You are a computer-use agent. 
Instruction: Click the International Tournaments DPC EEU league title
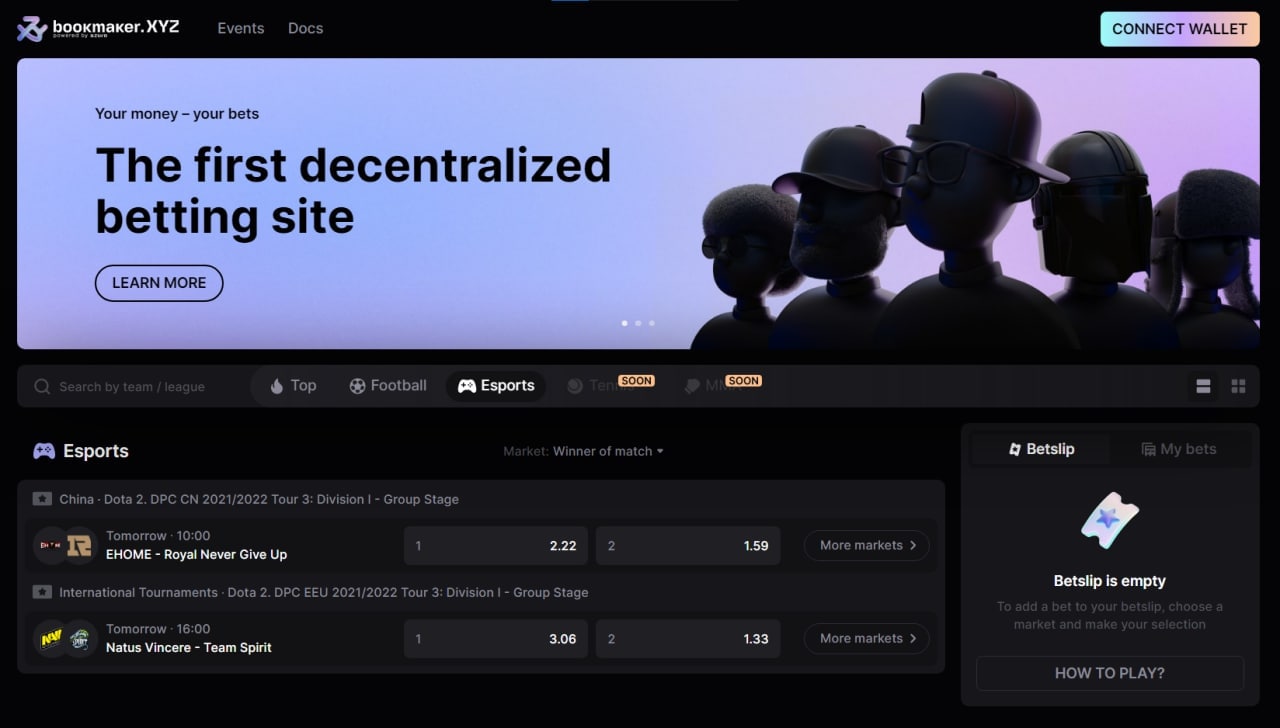[324, 592]
